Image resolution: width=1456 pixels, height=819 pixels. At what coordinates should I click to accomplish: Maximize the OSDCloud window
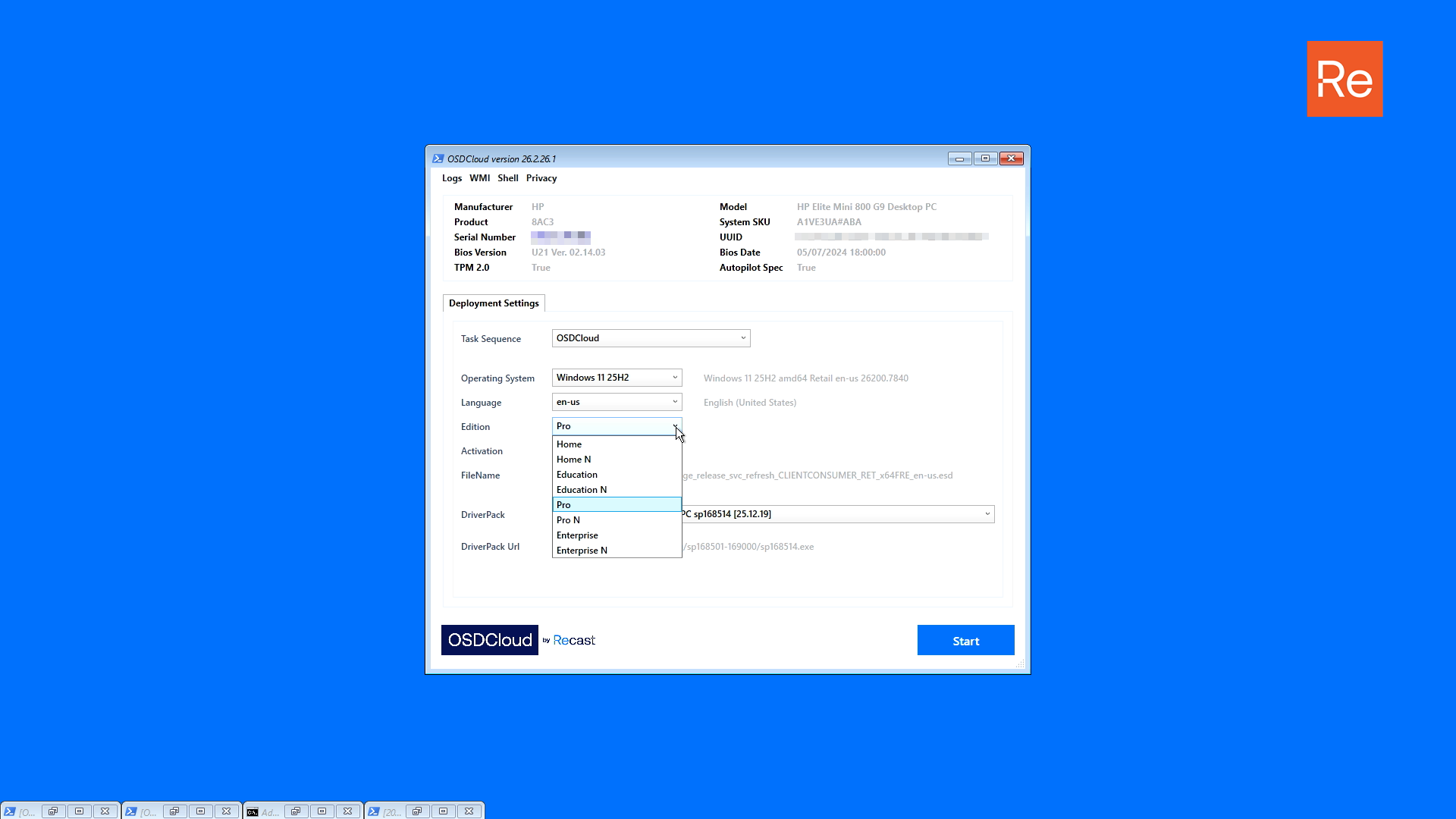(985, 158)
